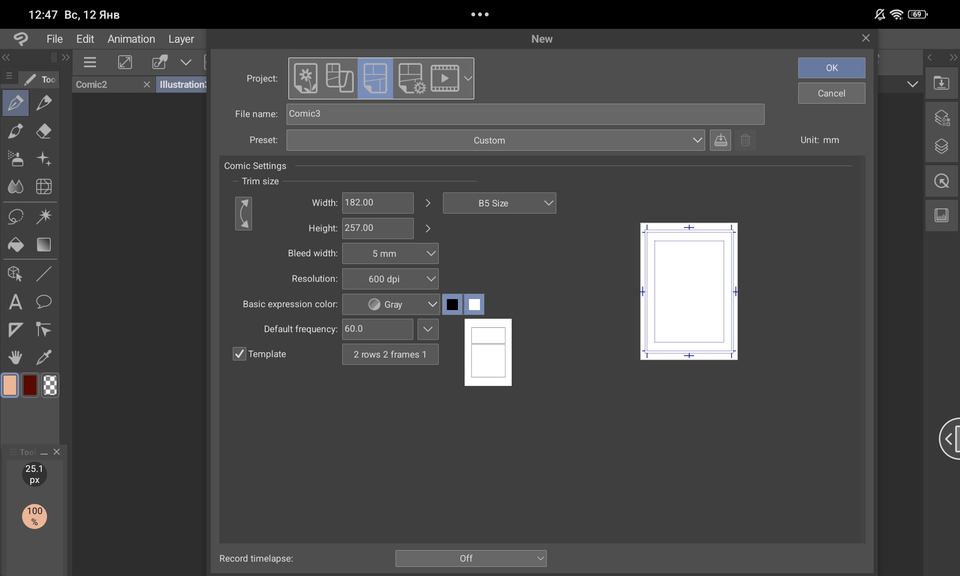Save the current preset
This screenshot has width=960, height=576.
click(721, 140)
